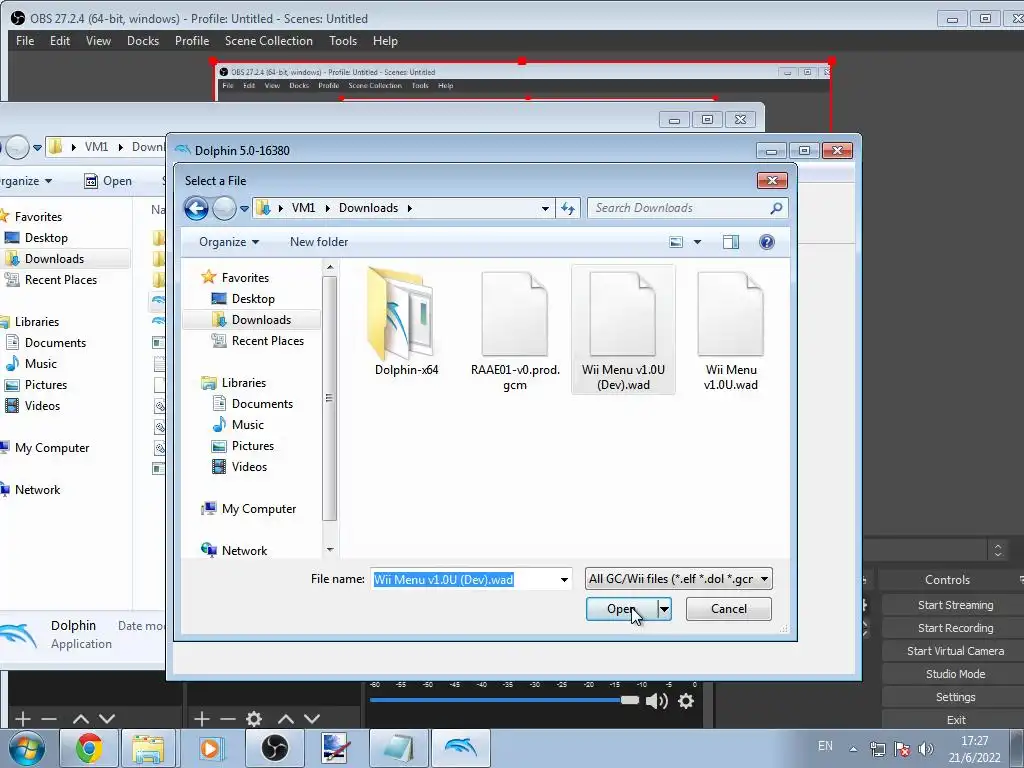Click the volume icon in system tray

pos(925,748)
